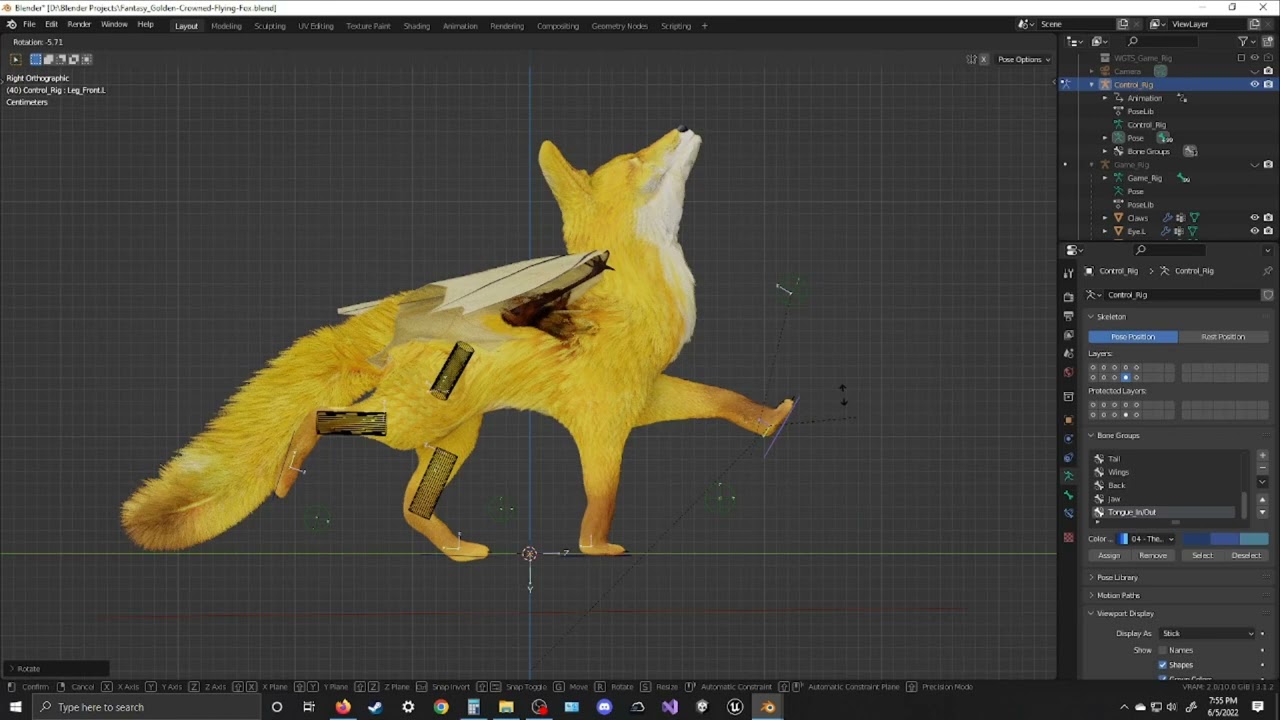The height and width of the screenshot is (720, 1280).
Task: Toggle the render camera icon for Control_Rig
Action: tap(1268, 84)
